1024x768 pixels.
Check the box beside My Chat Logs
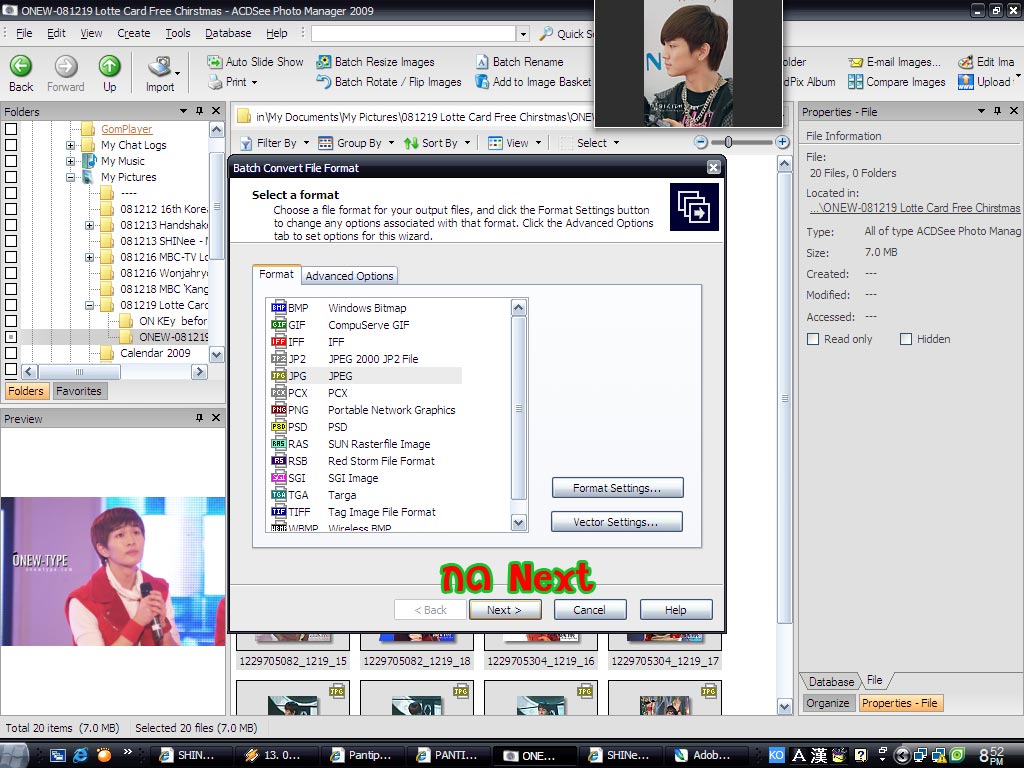pos(11,145)
